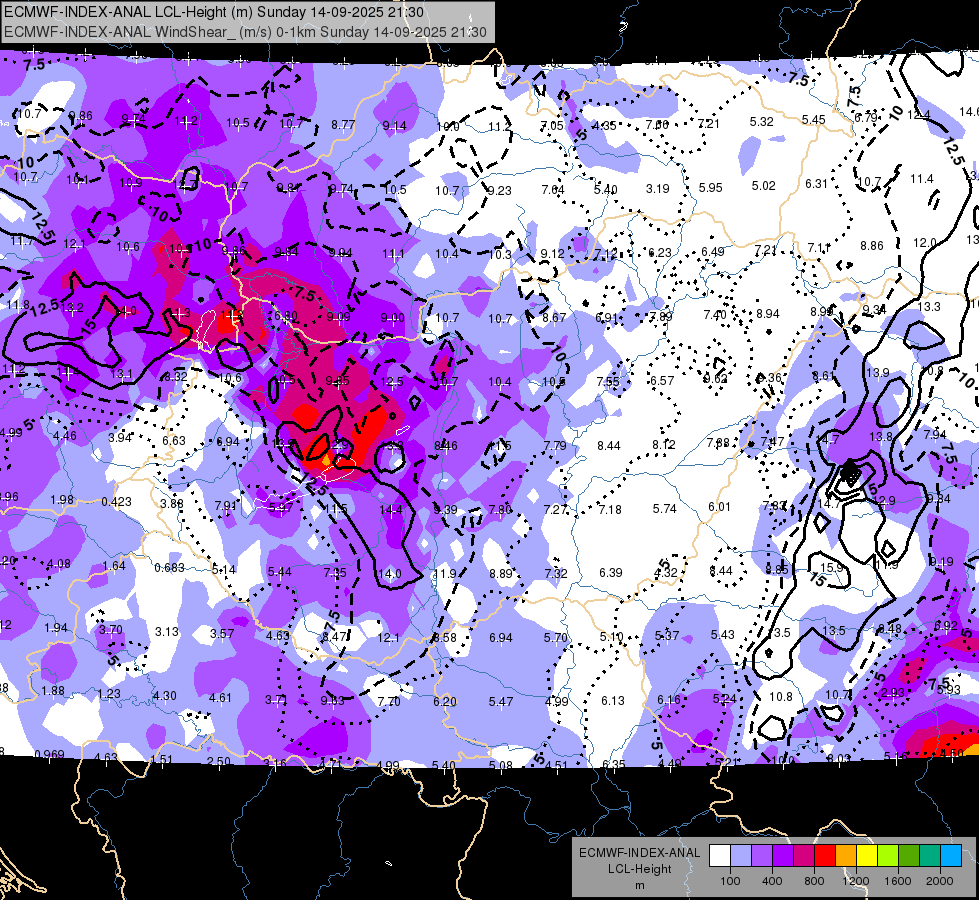Click the wind shear value "1.98"
Screen dimensions: 979x900
pos(62,500)
